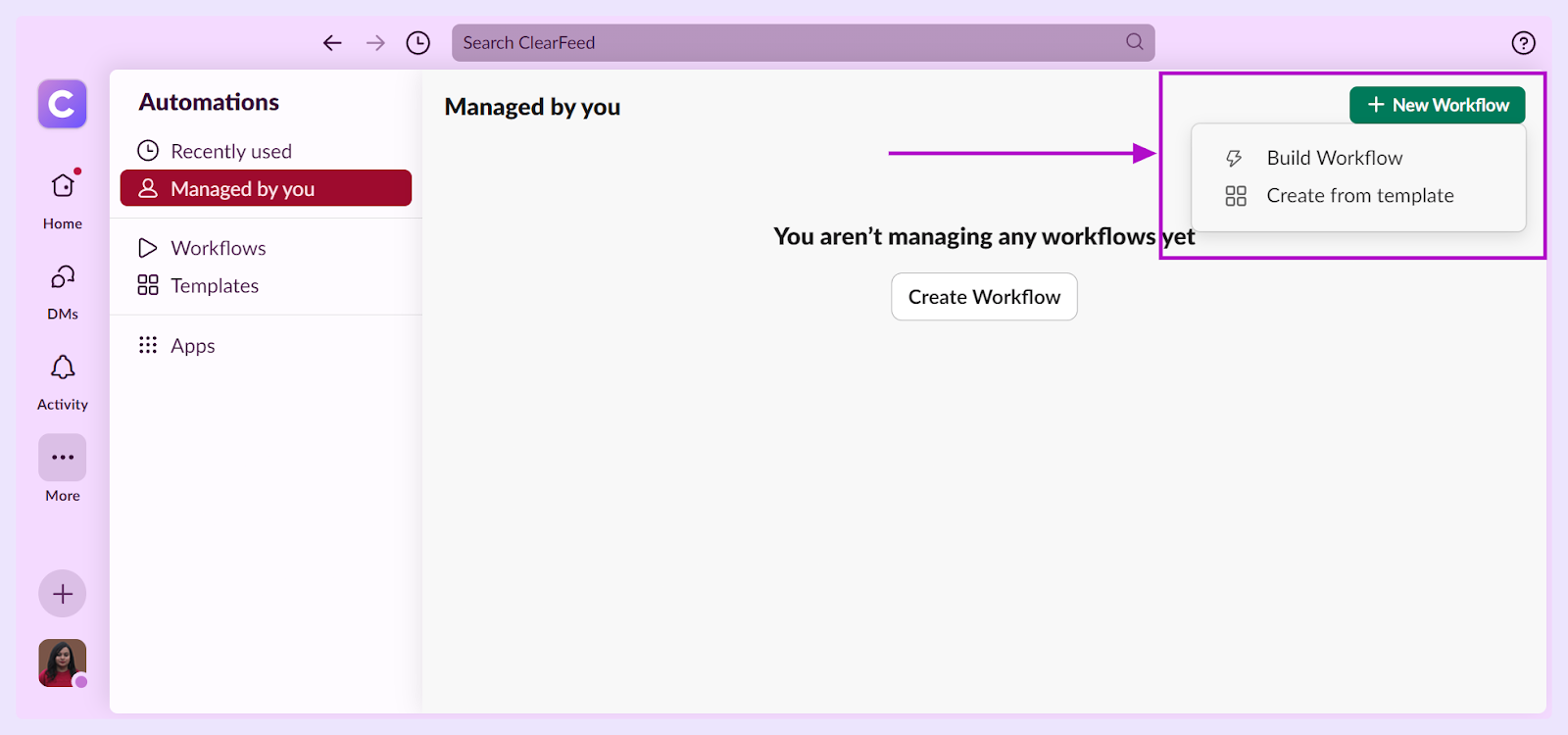Click the search magnifier icon

(x=1135, y=42)
